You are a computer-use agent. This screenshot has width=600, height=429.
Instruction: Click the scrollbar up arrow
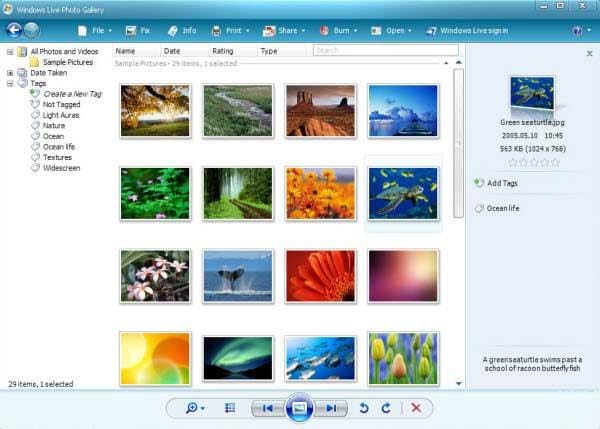pyautogui.click(x=458, y=62)
